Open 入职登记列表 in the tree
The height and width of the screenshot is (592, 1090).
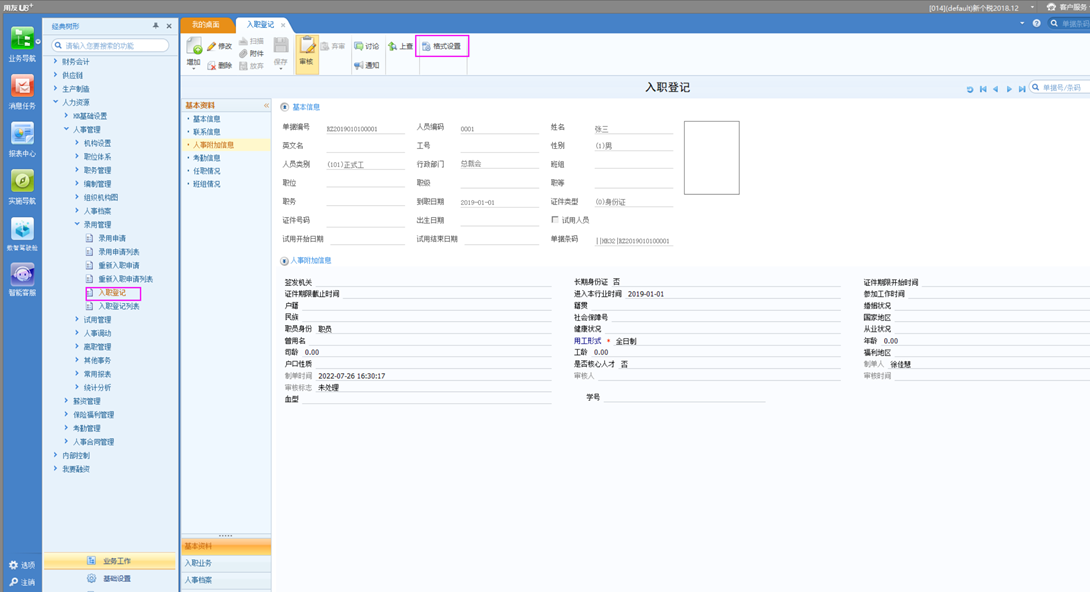coord(119,306)
